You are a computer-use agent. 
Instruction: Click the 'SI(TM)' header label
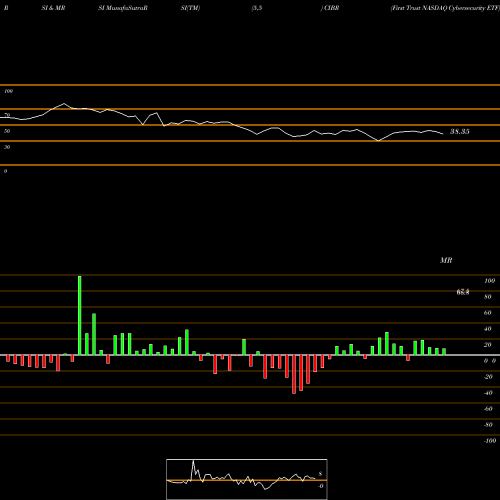tap(190, 8)
